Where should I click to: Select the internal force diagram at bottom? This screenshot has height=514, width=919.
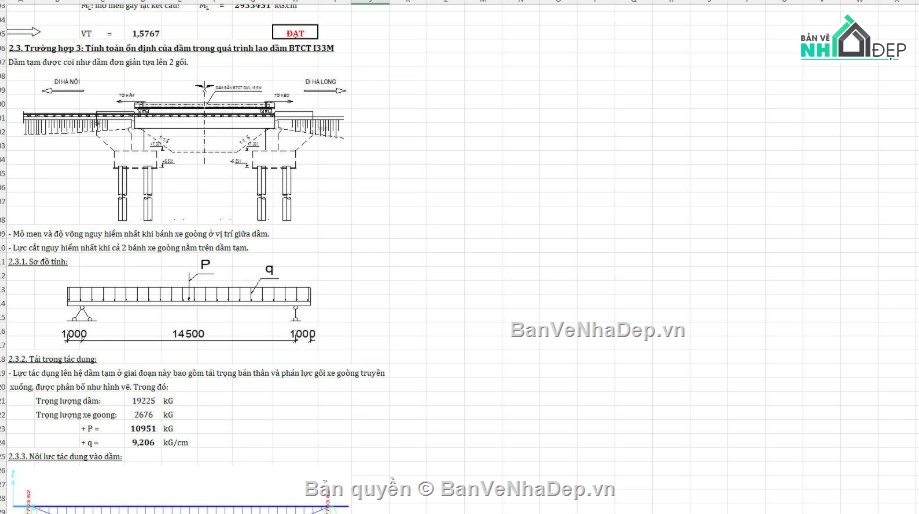point(179,490)
